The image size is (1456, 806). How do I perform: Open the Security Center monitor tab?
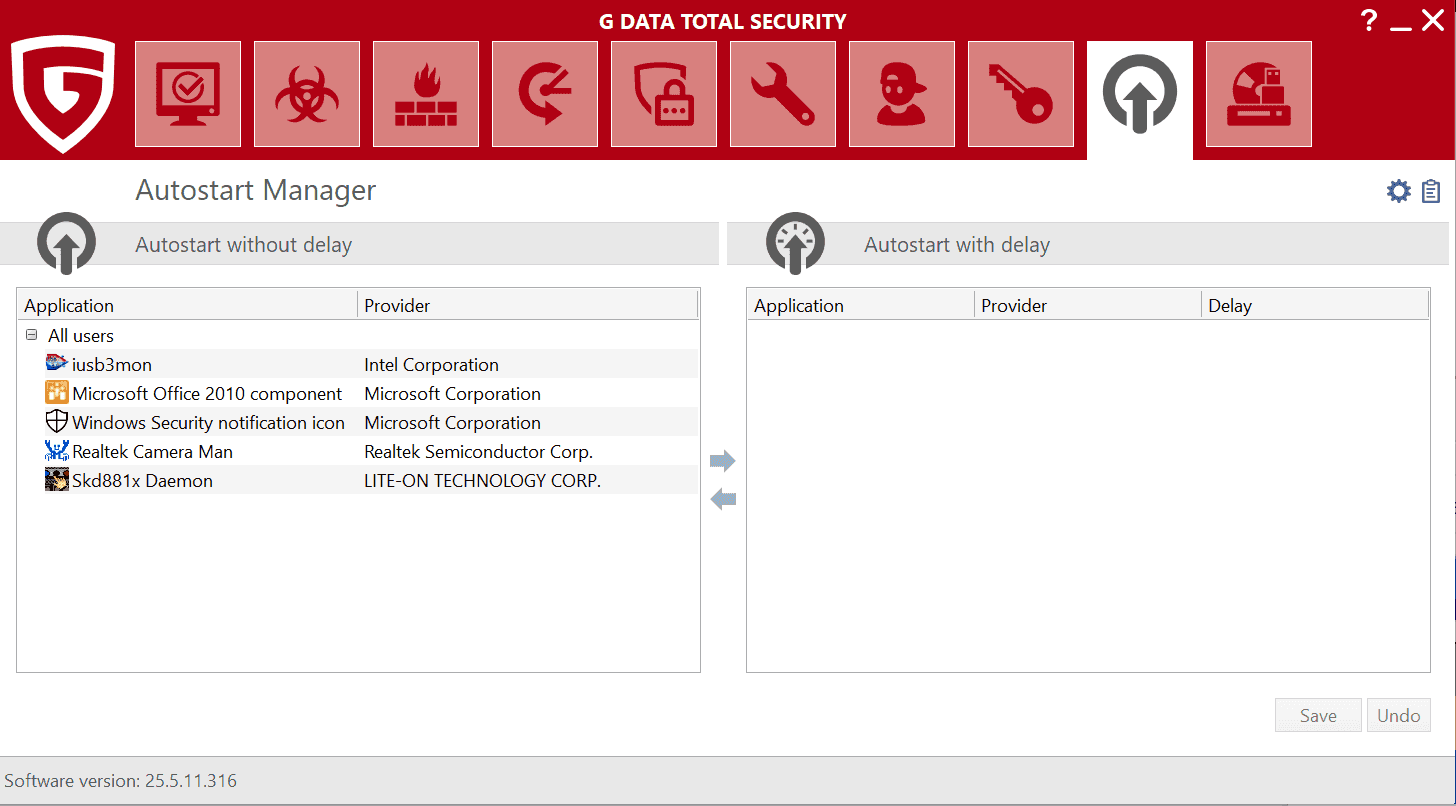tap(188, 94)
